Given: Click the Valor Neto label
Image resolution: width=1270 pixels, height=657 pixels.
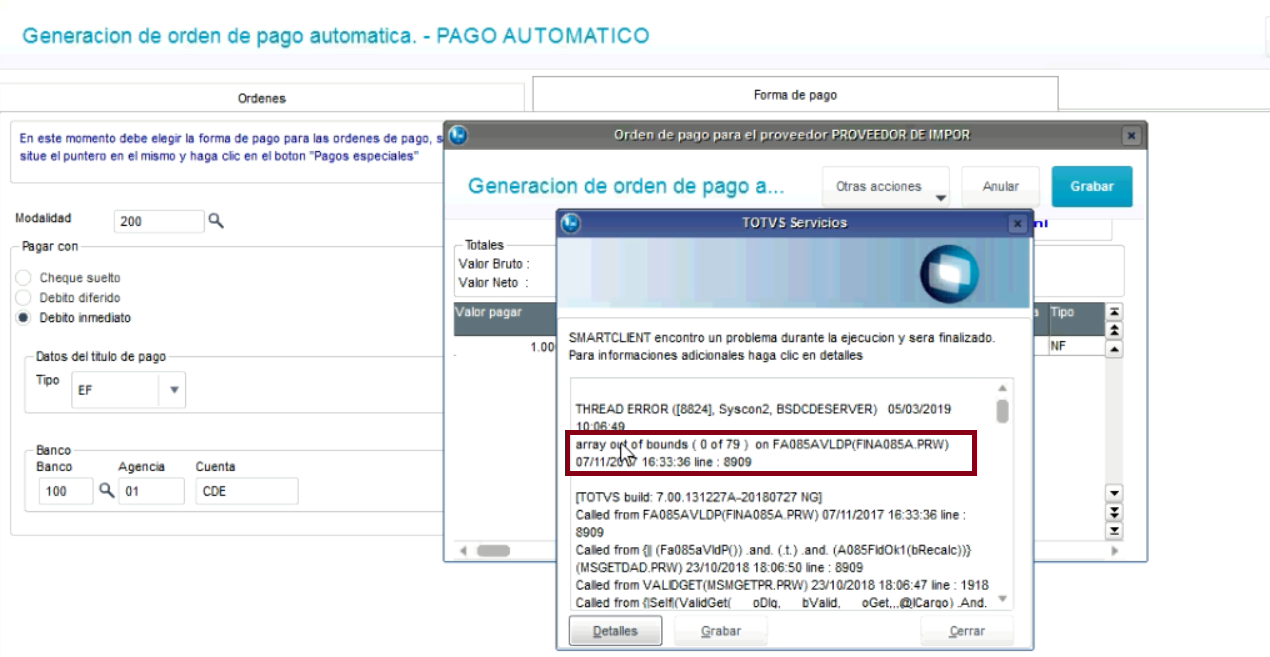Looking at the screenshot, I should click(x=491, y=283).
